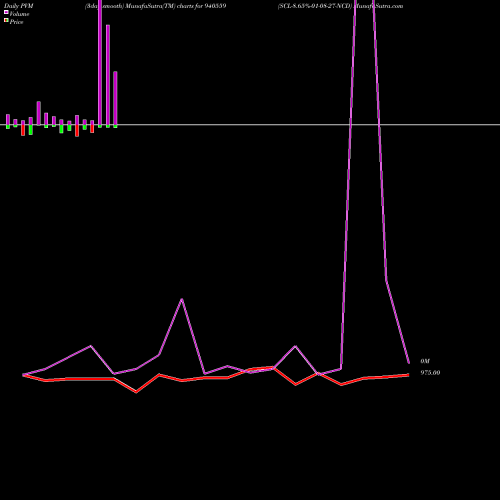Viewport: 500px width, 500px height.
Task: Click the 'Volume' legend label
Action: point(19,14)
